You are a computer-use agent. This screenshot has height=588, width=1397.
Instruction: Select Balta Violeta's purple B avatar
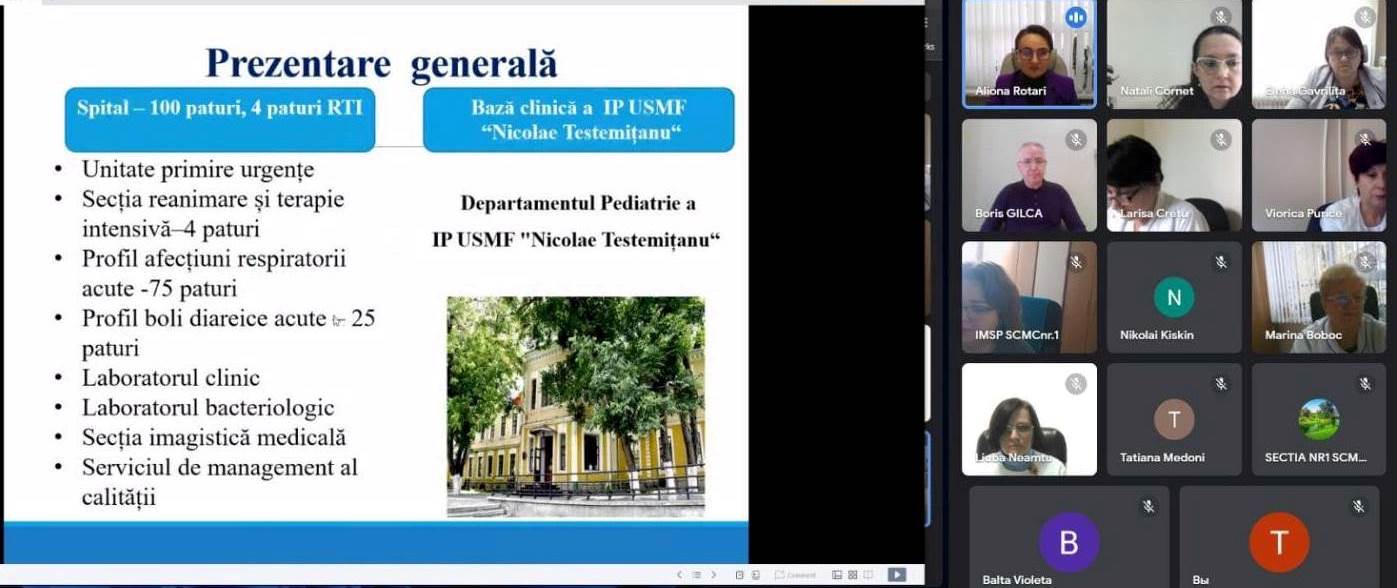1069,542
